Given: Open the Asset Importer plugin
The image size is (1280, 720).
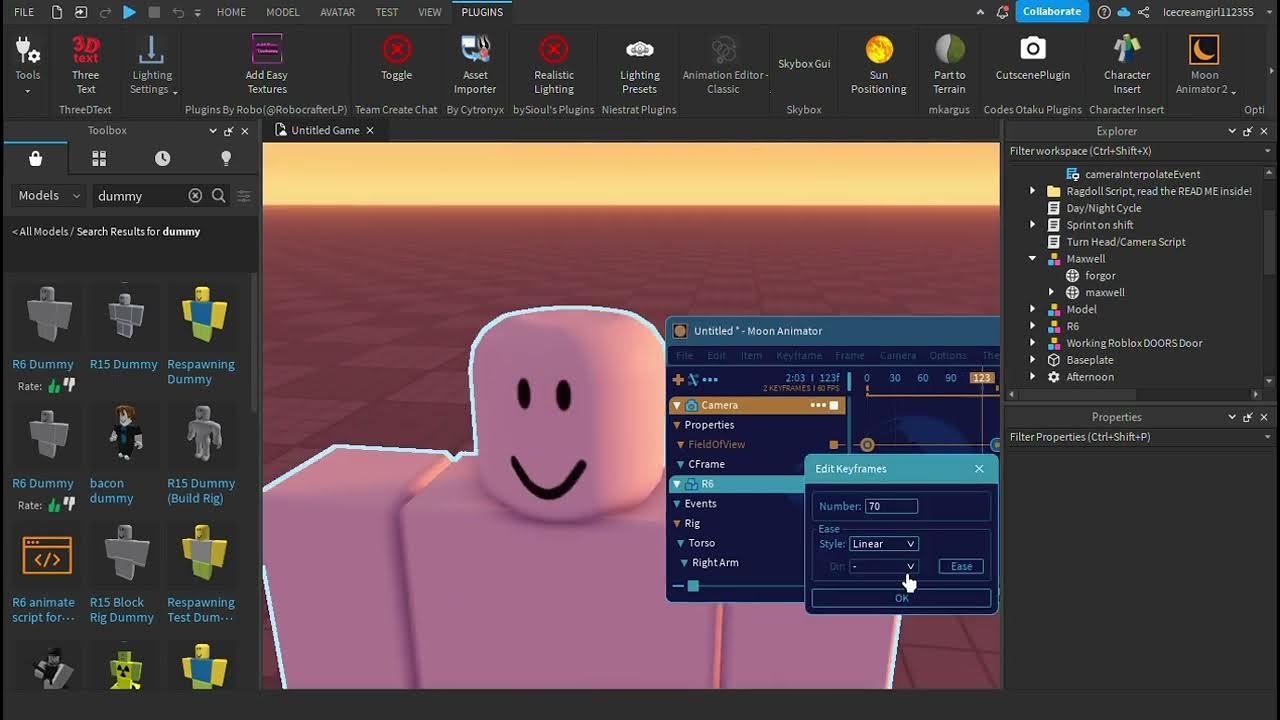Looking at the screenshot, I should coord(475,64).
